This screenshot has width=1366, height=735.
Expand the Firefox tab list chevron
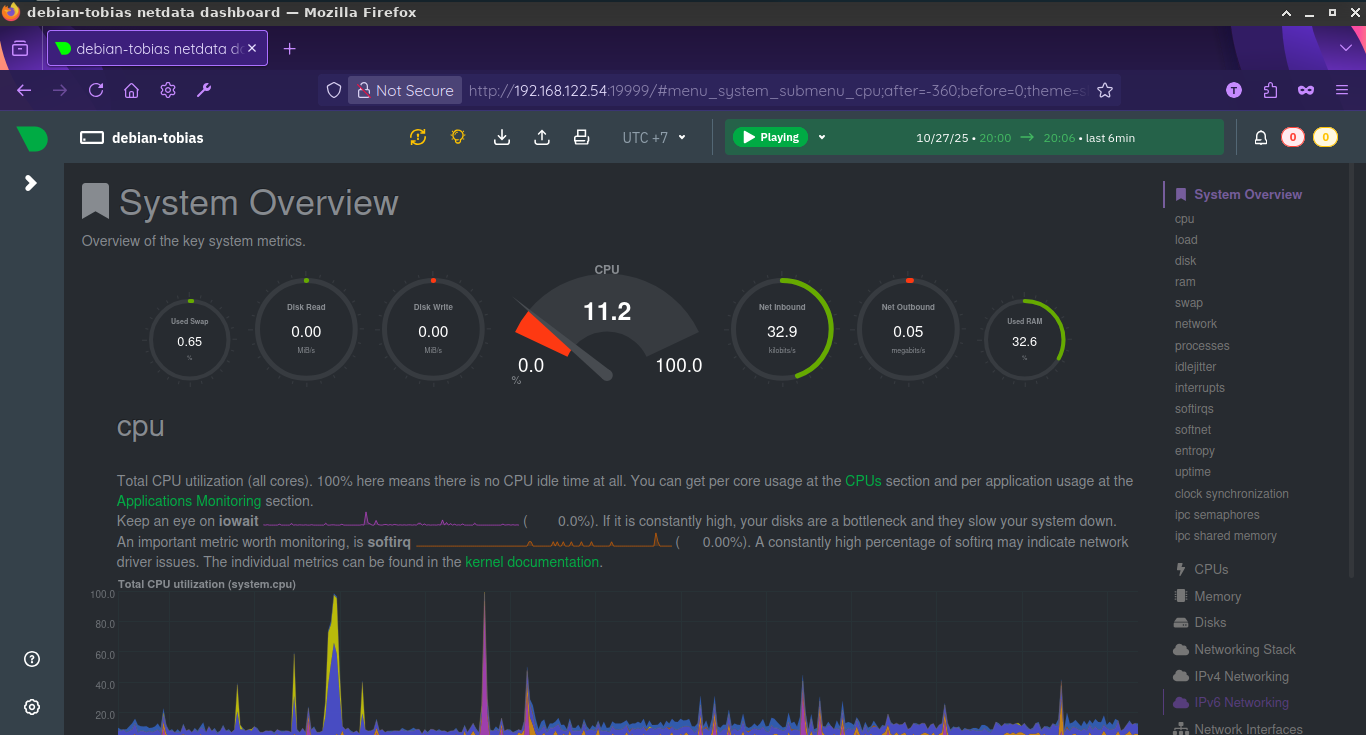(x=1346, y=48)
